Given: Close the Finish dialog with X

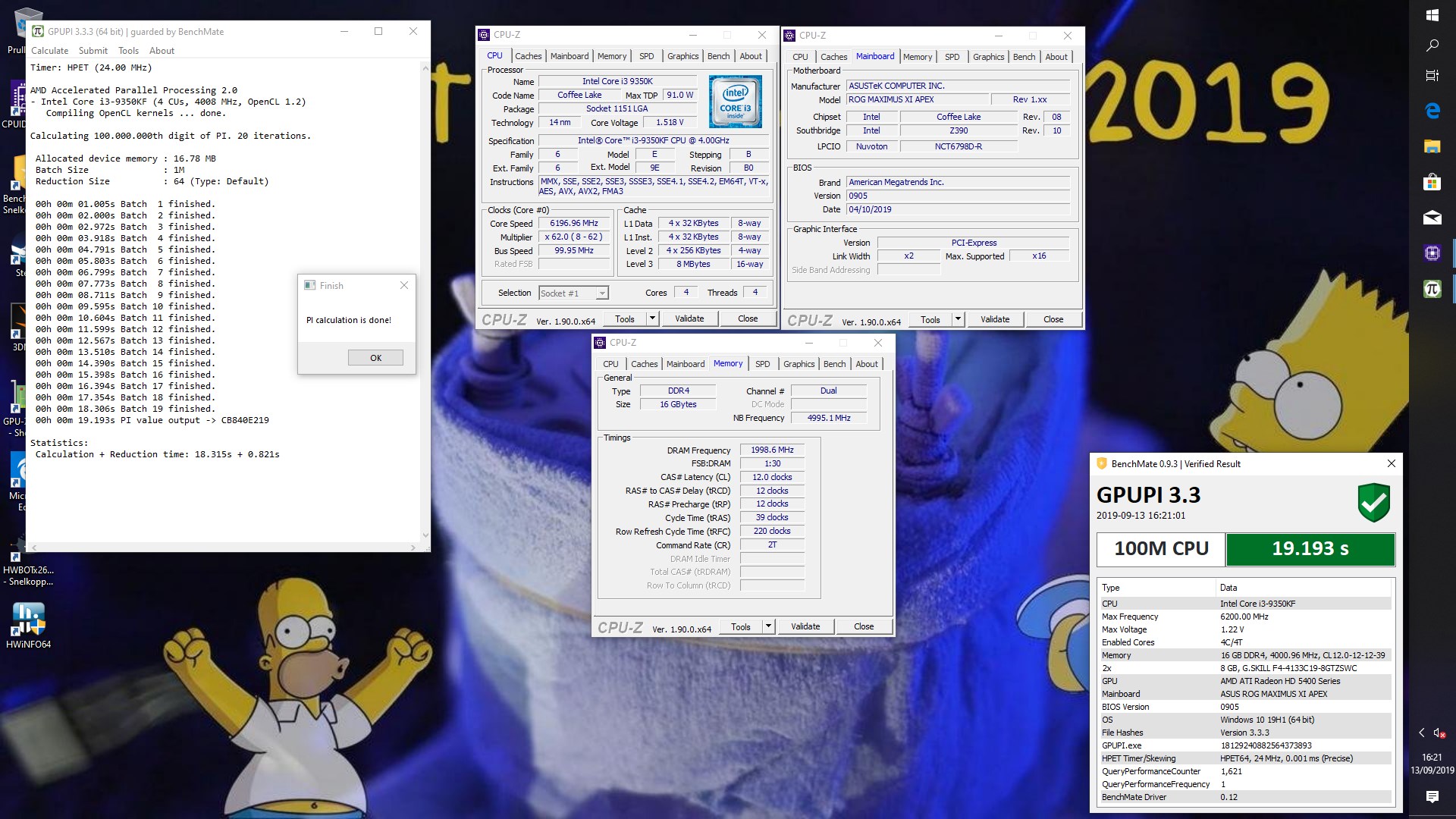Looking at the screenshot, I should (403, 285).
